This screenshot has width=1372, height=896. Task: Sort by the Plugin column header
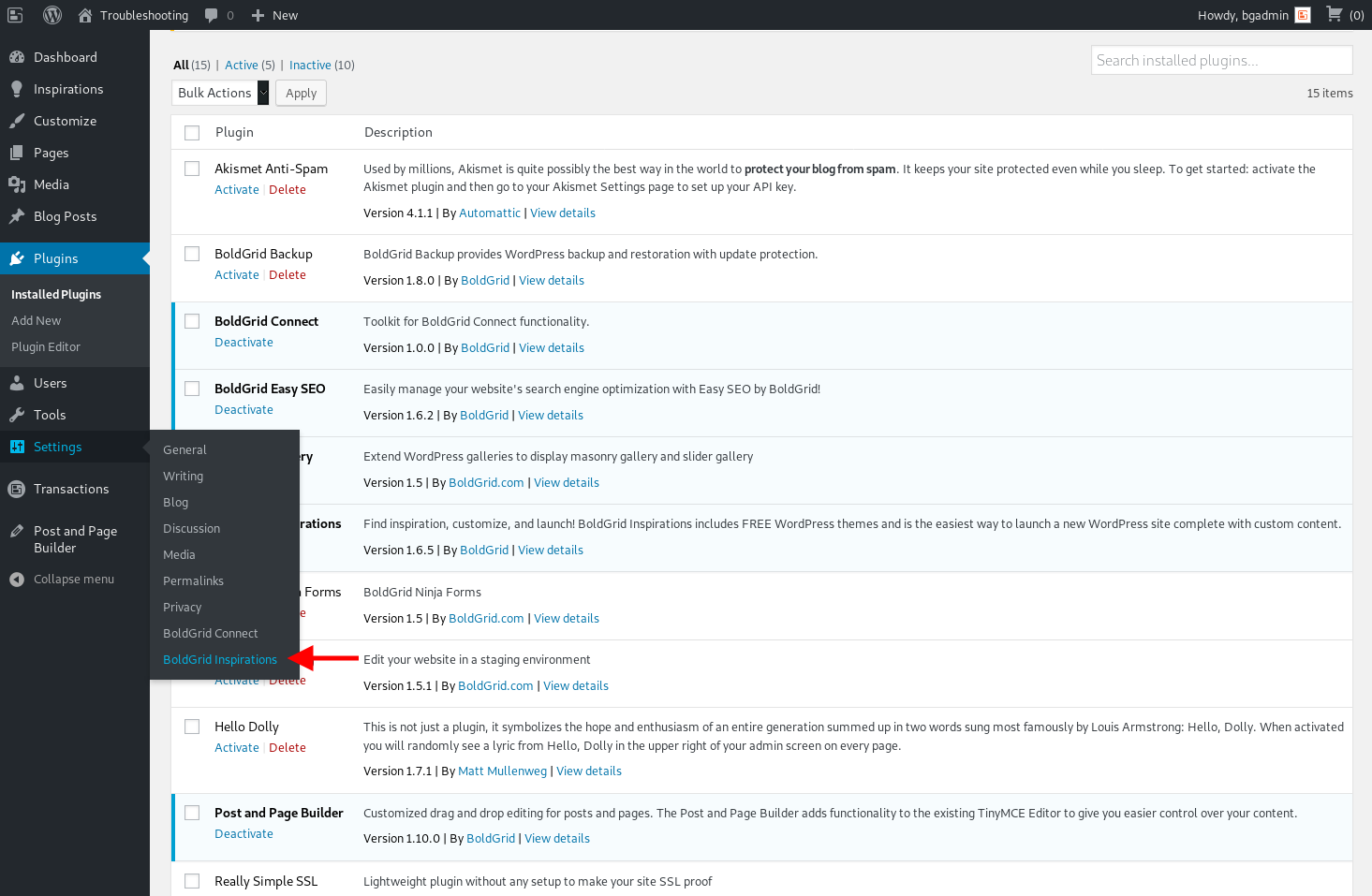(234, 132)
